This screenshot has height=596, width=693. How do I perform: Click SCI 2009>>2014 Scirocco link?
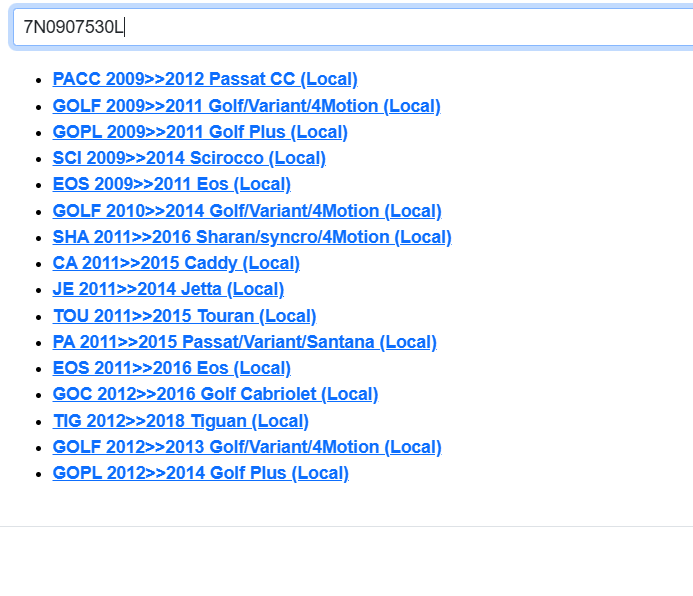[189, 158]
